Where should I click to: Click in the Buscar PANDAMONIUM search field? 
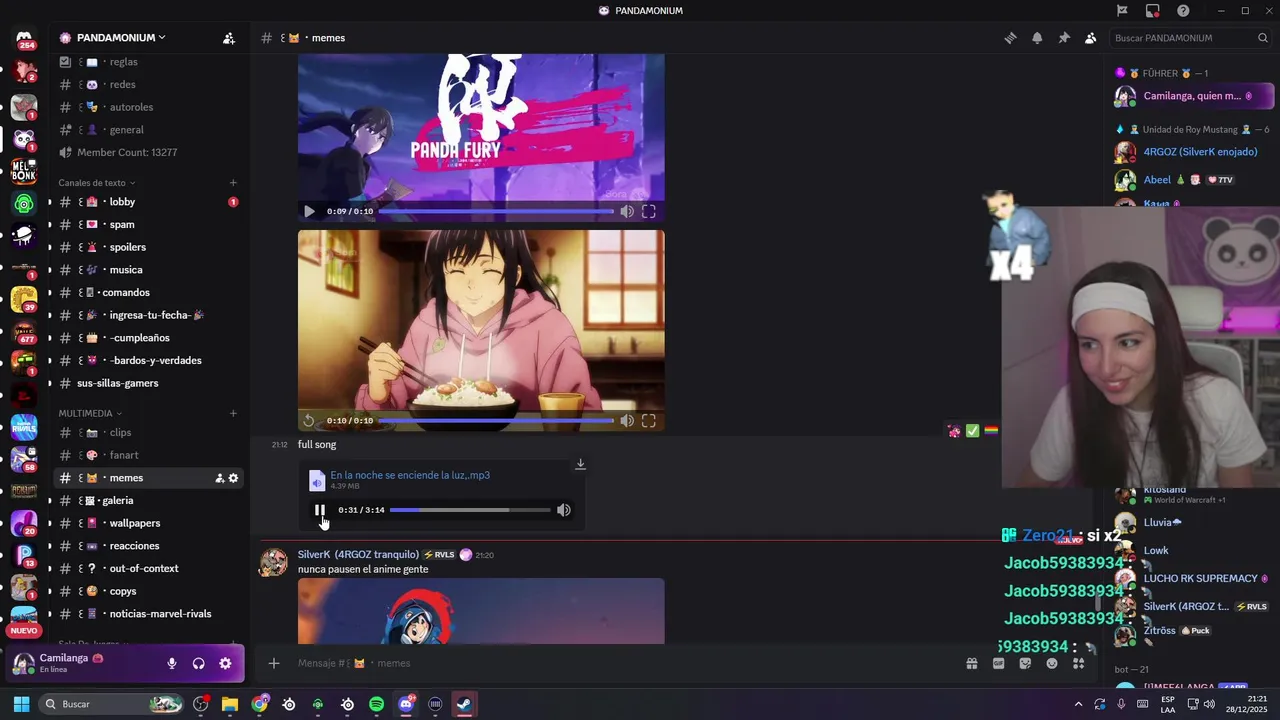point(1190,38)
